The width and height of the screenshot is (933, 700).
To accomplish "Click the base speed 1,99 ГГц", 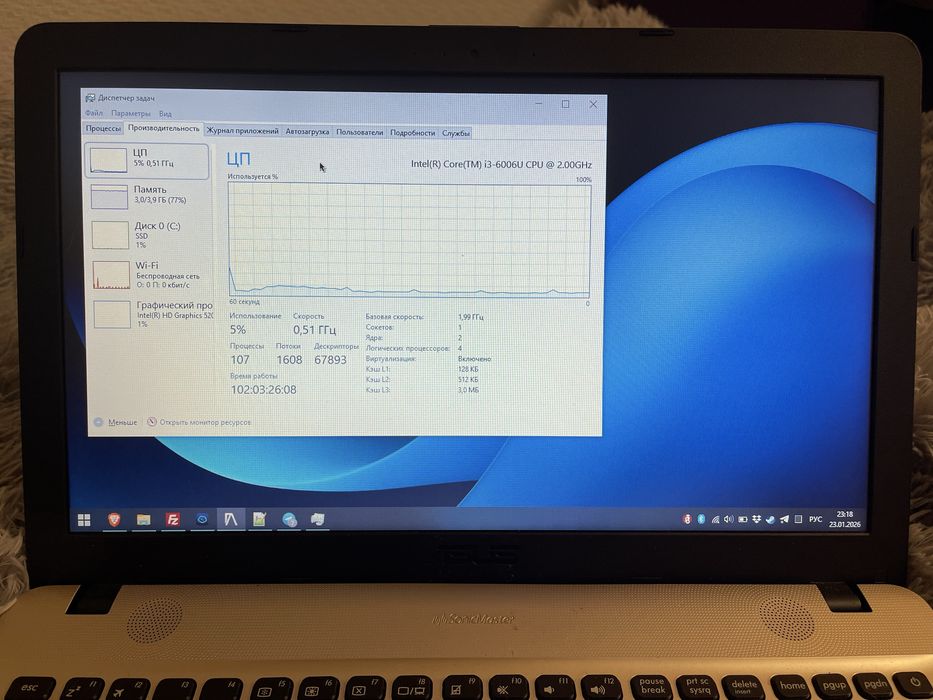I will 471,317.
